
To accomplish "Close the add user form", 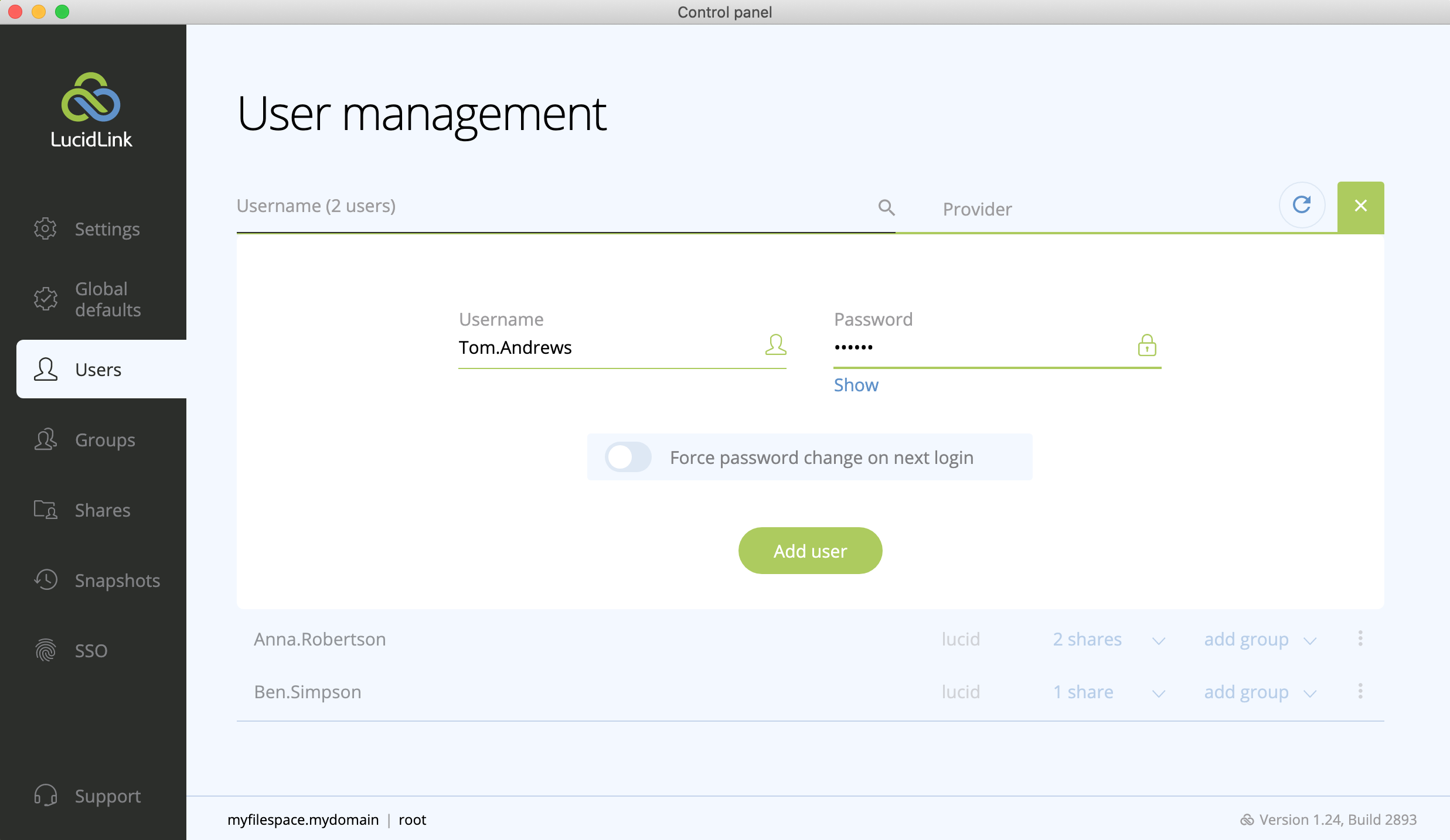I will click(x=1361, y=206).
